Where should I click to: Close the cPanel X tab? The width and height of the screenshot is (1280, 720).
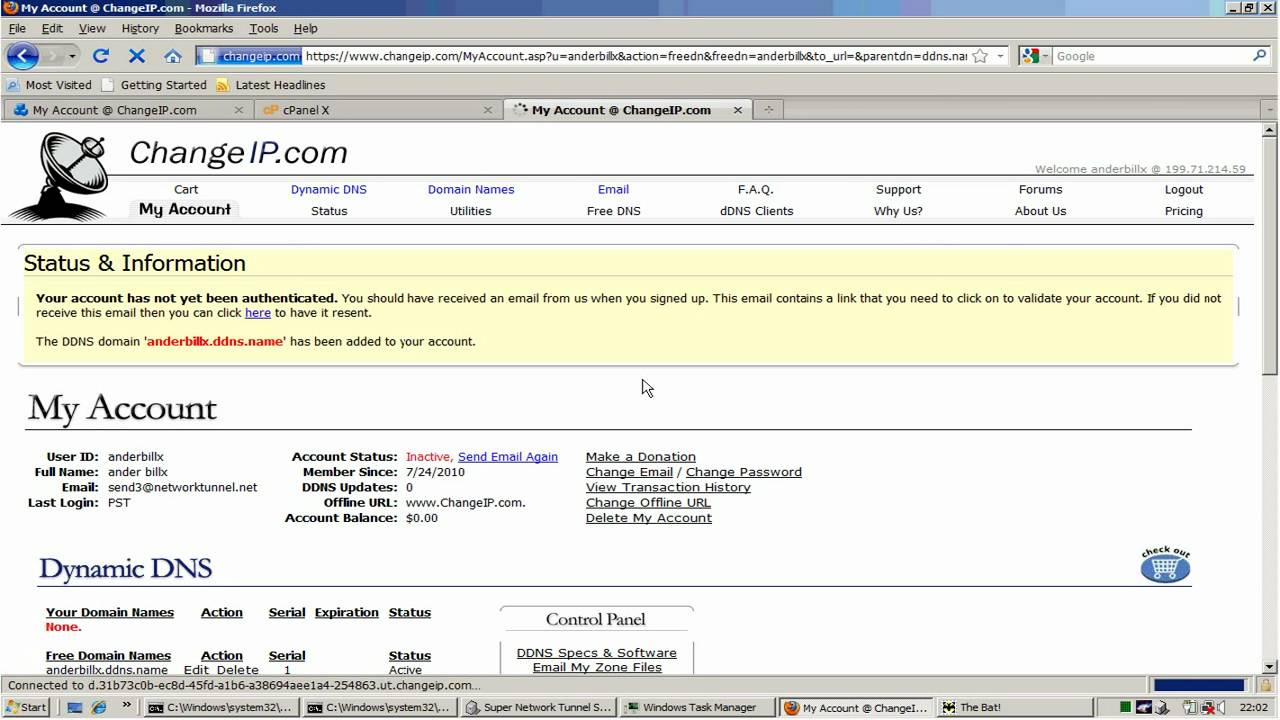(488, 110)
